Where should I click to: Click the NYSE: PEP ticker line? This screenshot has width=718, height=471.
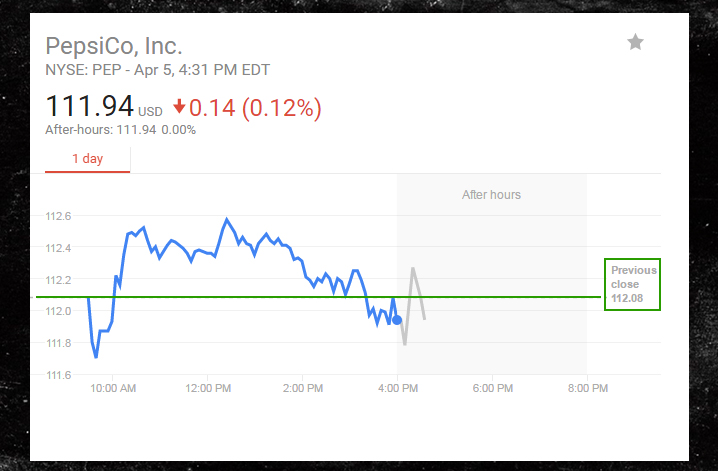coord(157,70)
